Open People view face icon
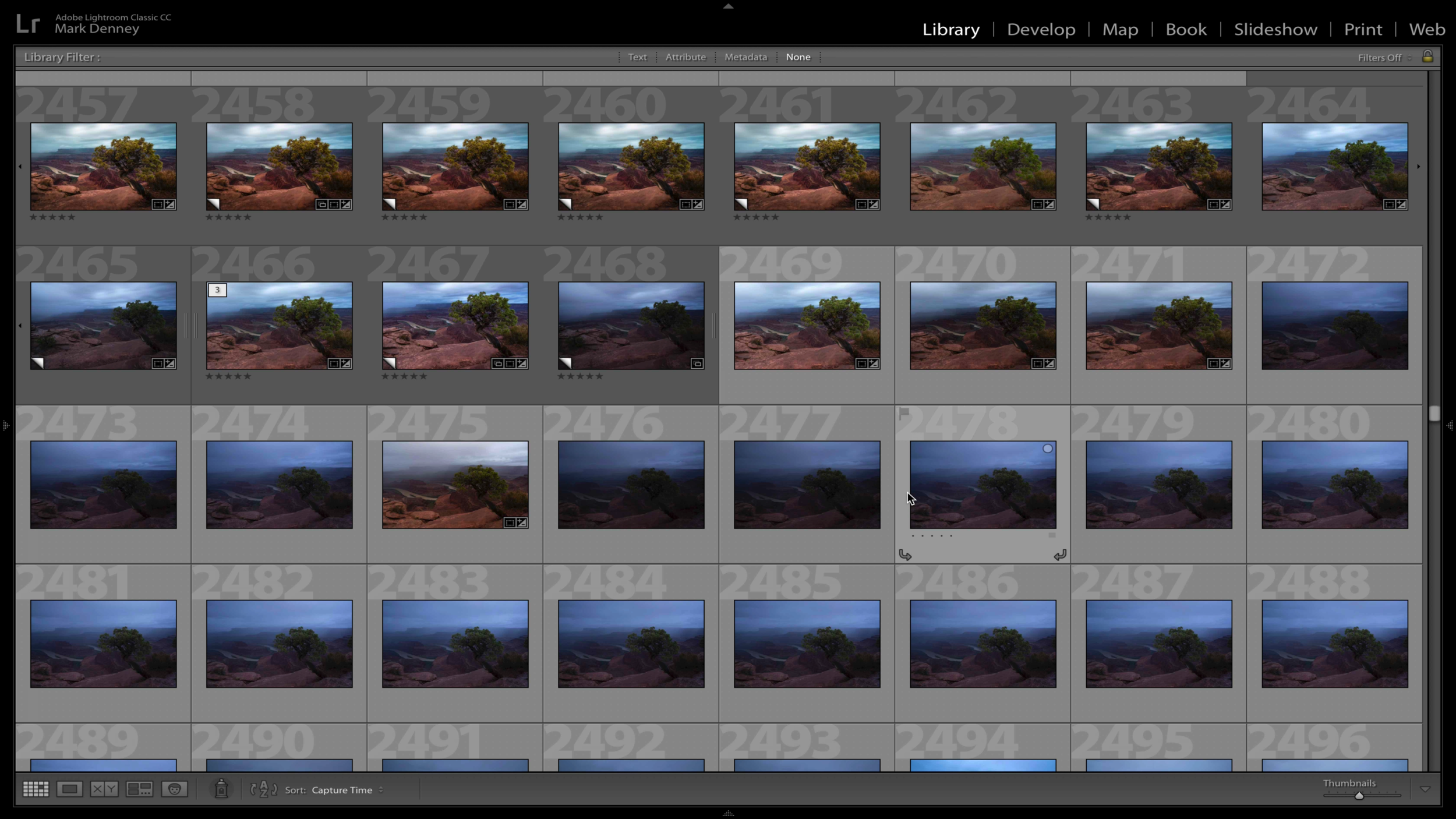 (x=174, y=789)
